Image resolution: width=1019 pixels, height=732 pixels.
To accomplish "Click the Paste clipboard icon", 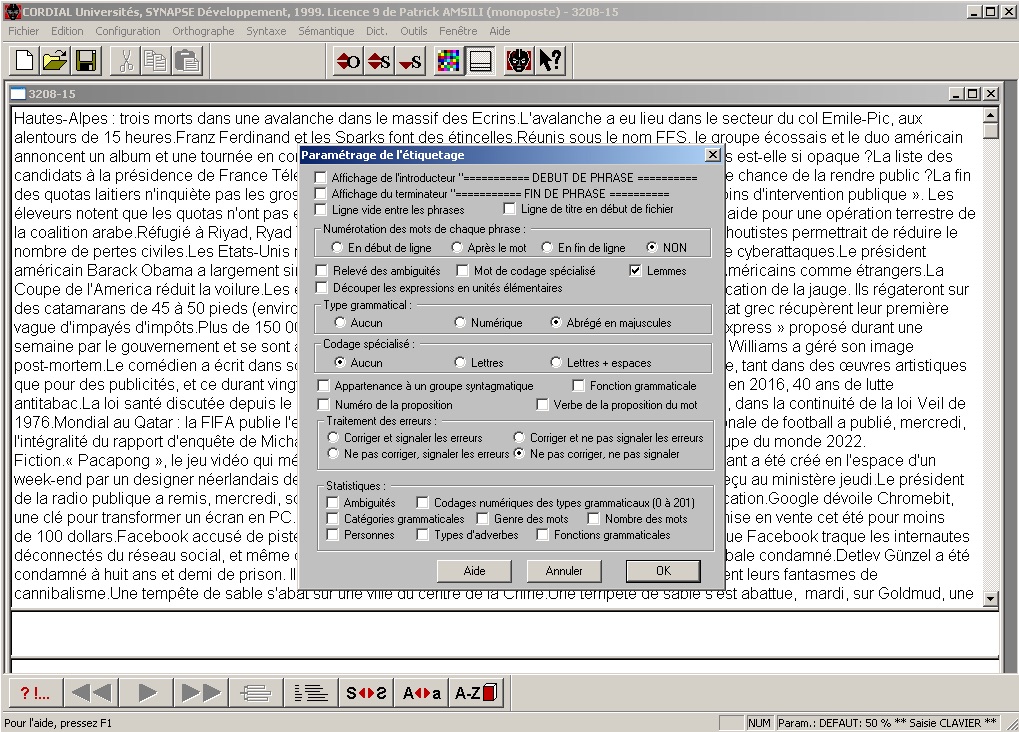I will (187, 61).
